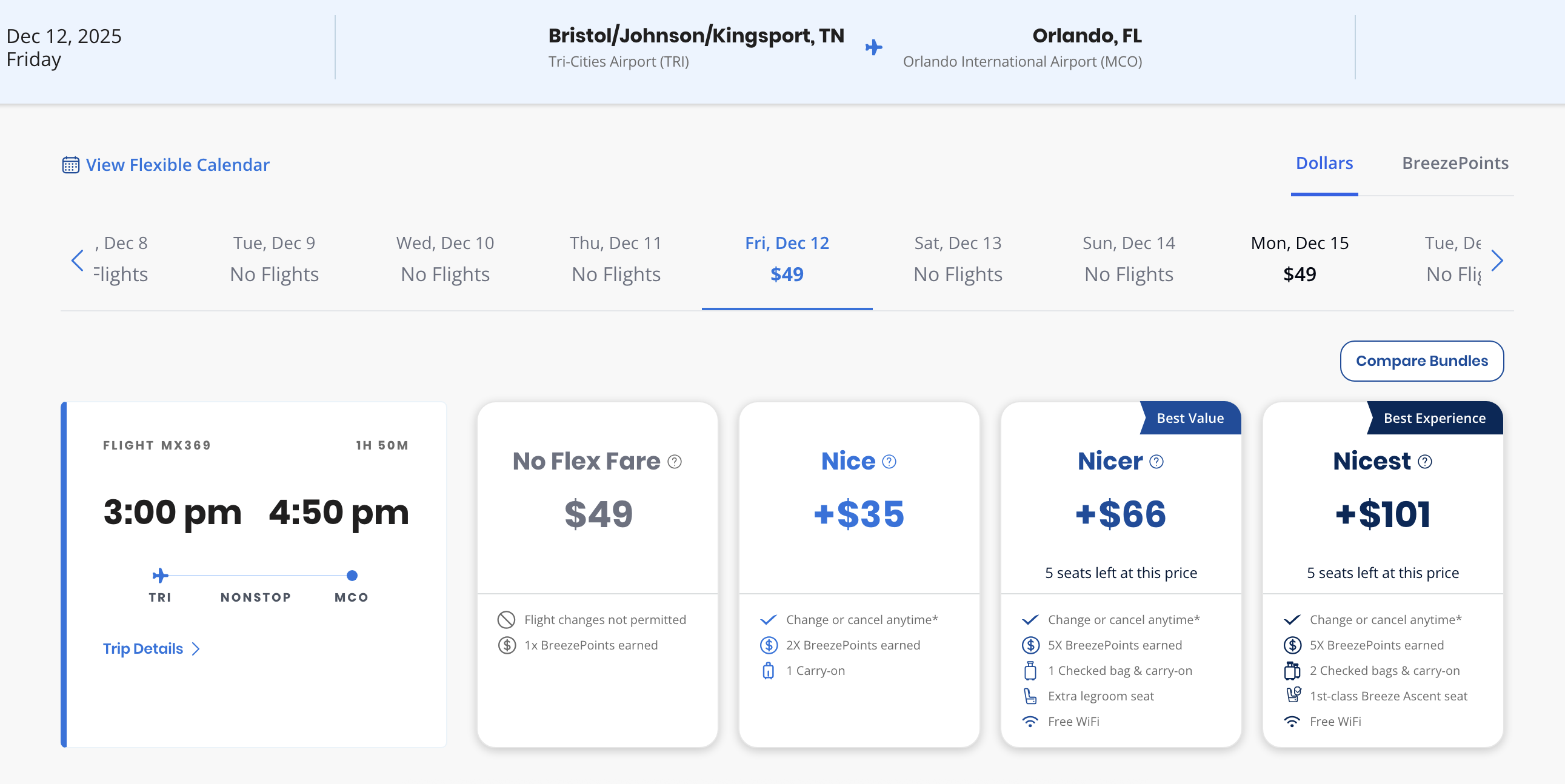Choose the Nicer +$66 bundle price

[1121, 514]
